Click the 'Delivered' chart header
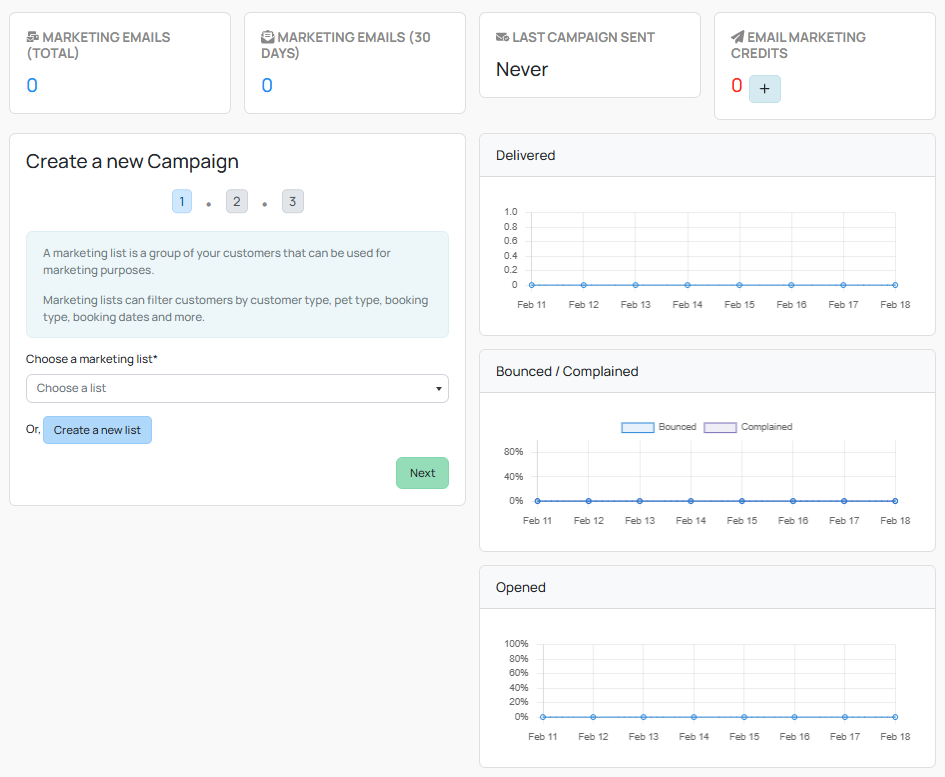This screenshot has width=945, height=777. 707,156
